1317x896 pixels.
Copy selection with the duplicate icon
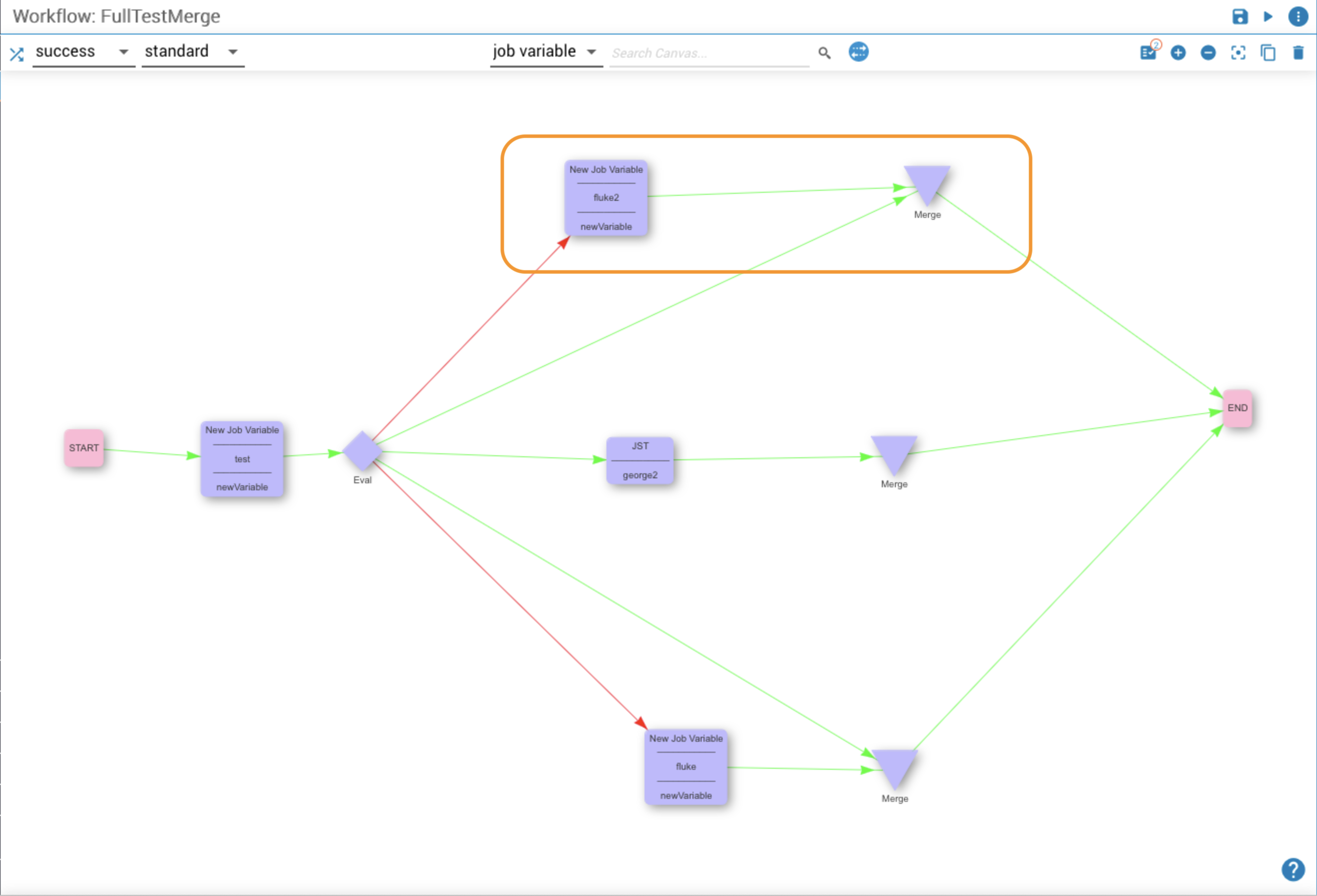(x=1268, y=53)
